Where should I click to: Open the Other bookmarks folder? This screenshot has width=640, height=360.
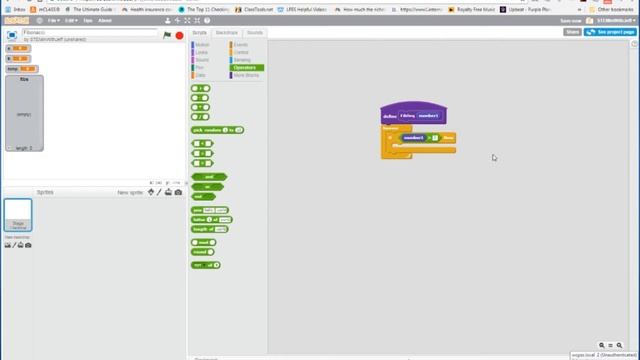(x=611, y=9)
